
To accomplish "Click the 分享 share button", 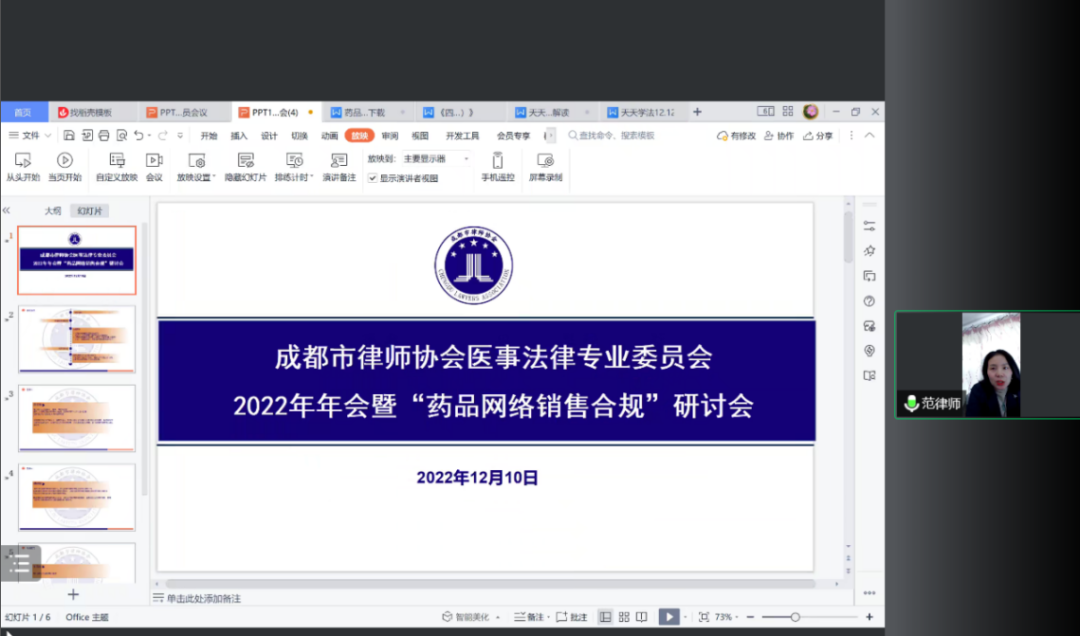I will 818,136.
